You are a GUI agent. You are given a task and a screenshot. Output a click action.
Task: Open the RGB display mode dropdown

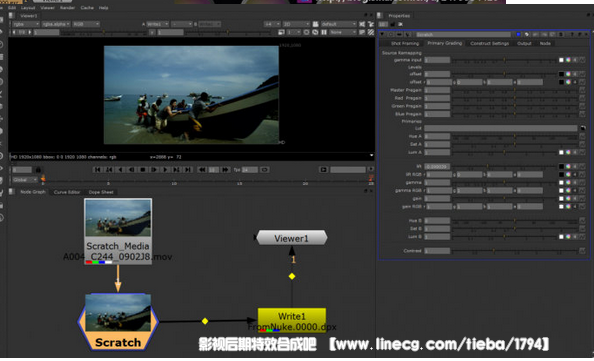[x=86, y=24]
